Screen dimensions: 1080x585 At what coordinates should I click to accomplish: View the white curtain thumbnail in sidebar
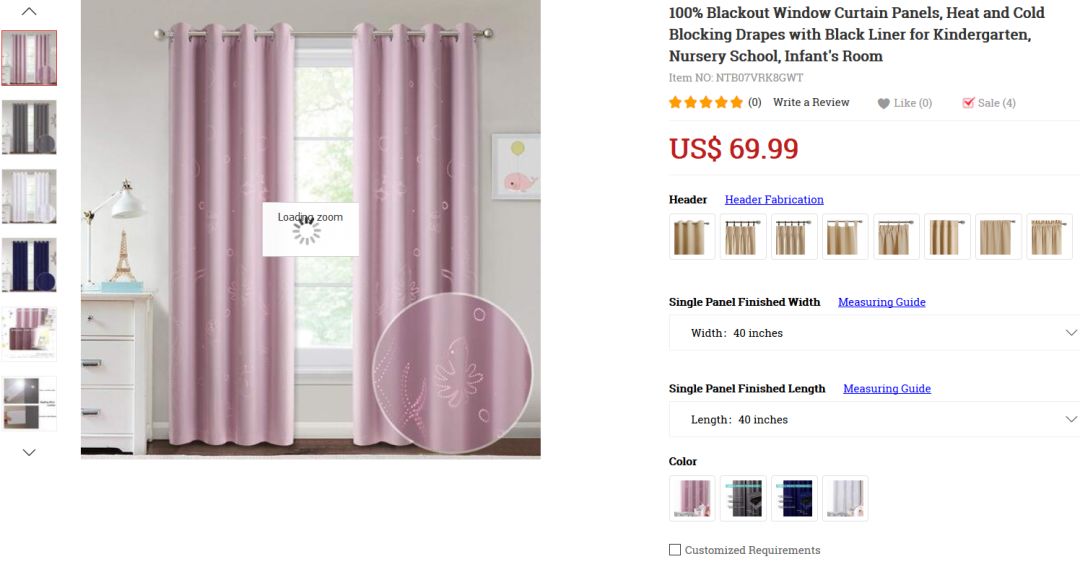click(29, 196)
